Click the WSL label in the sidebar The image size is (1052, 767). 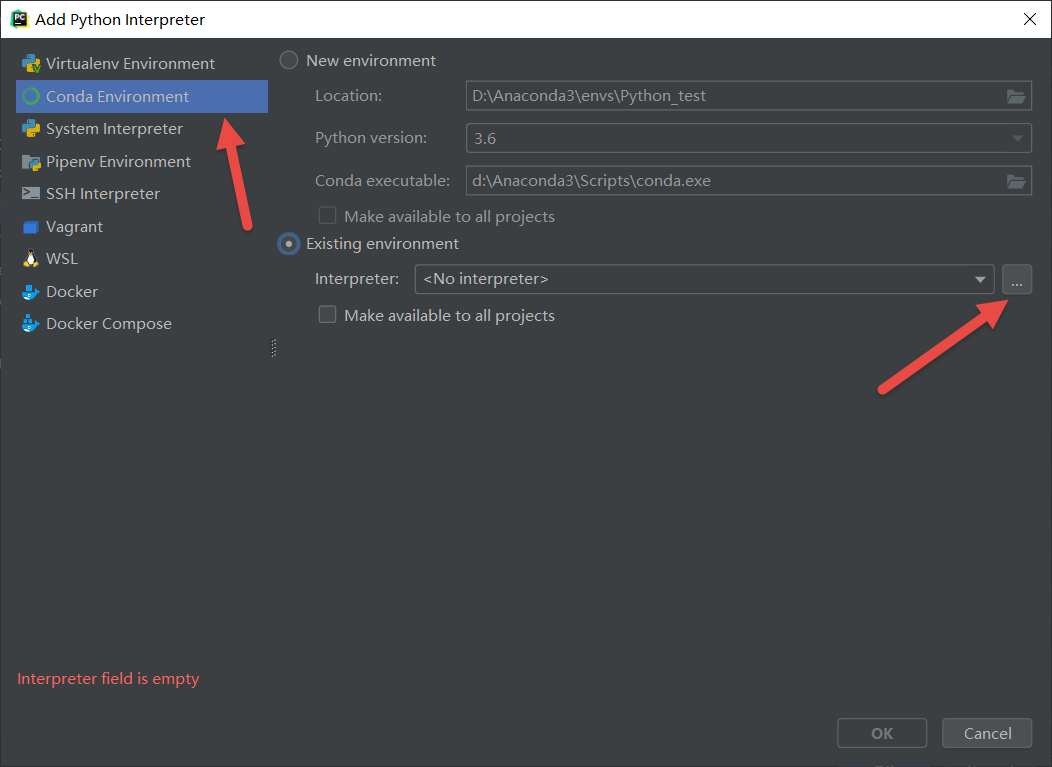[62, 258]
